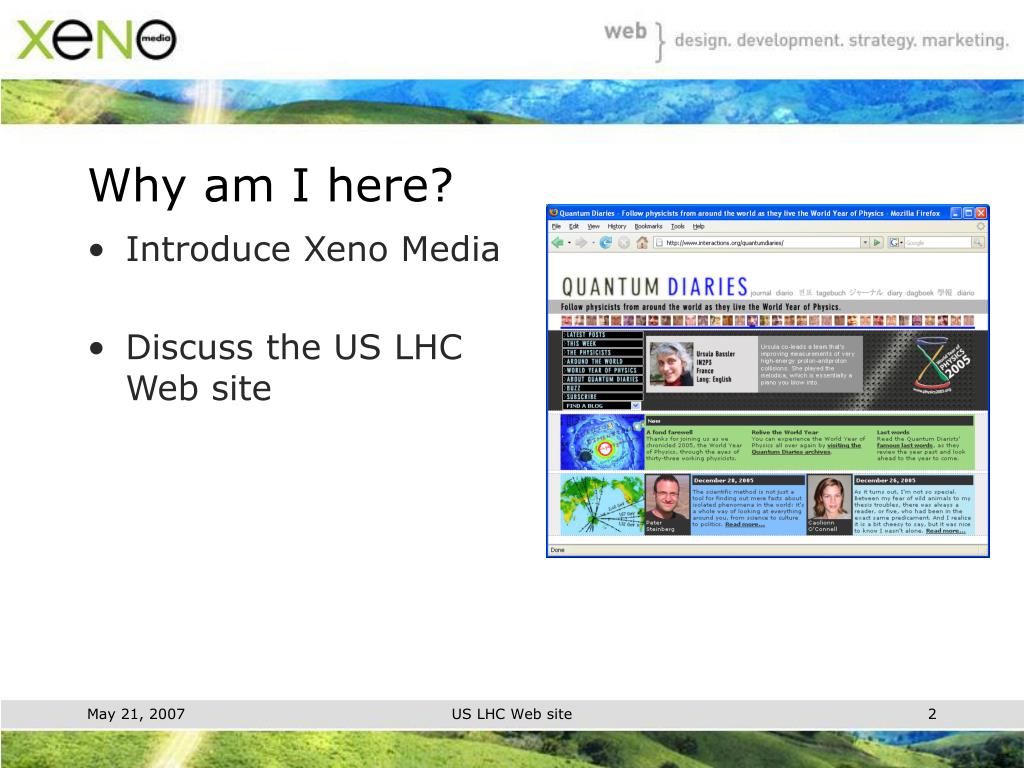The width and height of the screenshot is (1024, 768).
Task: Click the Google search engine icon
Action: pyautogui.click(x=893, y=242)
